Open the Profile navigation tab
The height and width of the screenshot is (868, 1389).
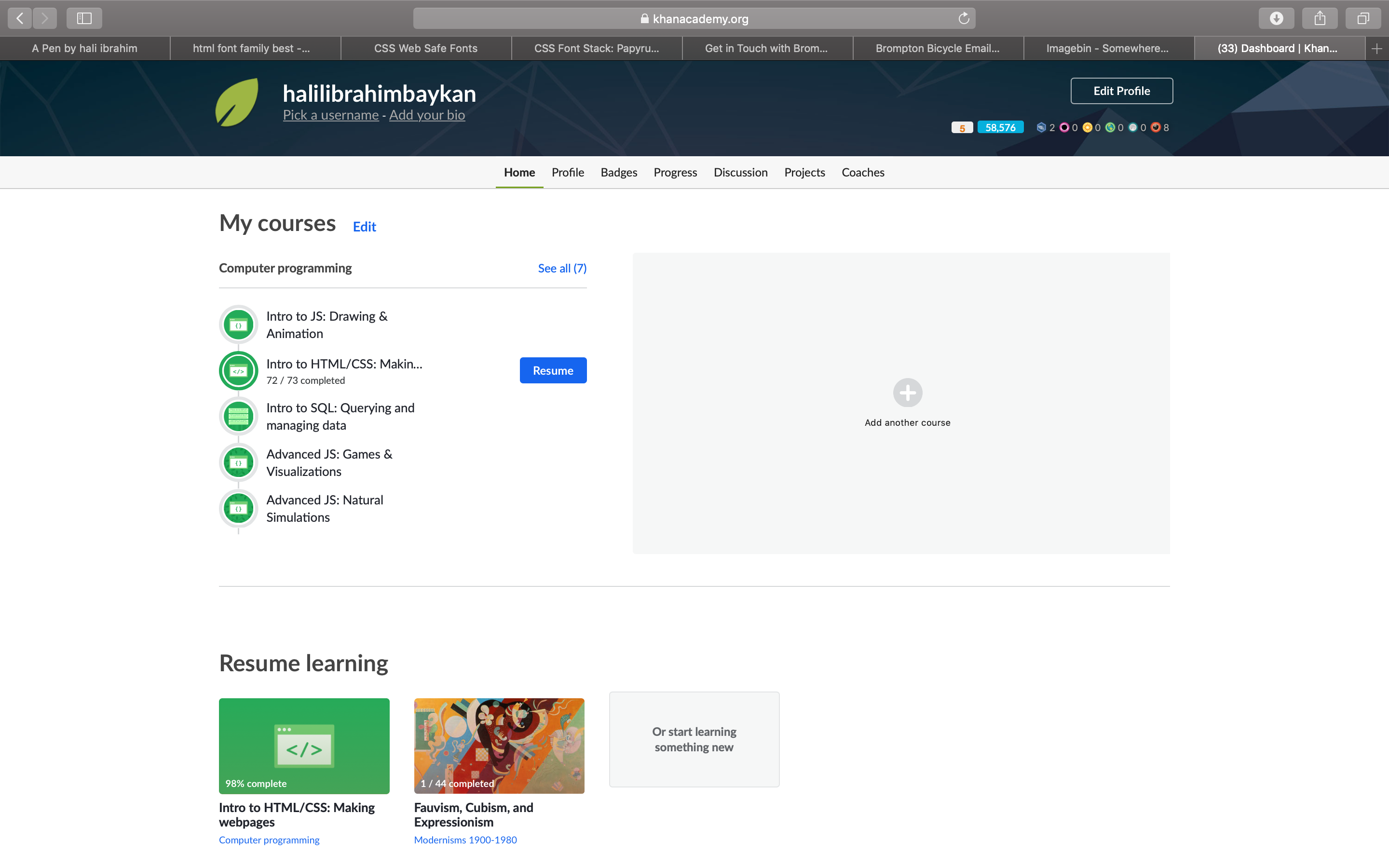point(568,172)
